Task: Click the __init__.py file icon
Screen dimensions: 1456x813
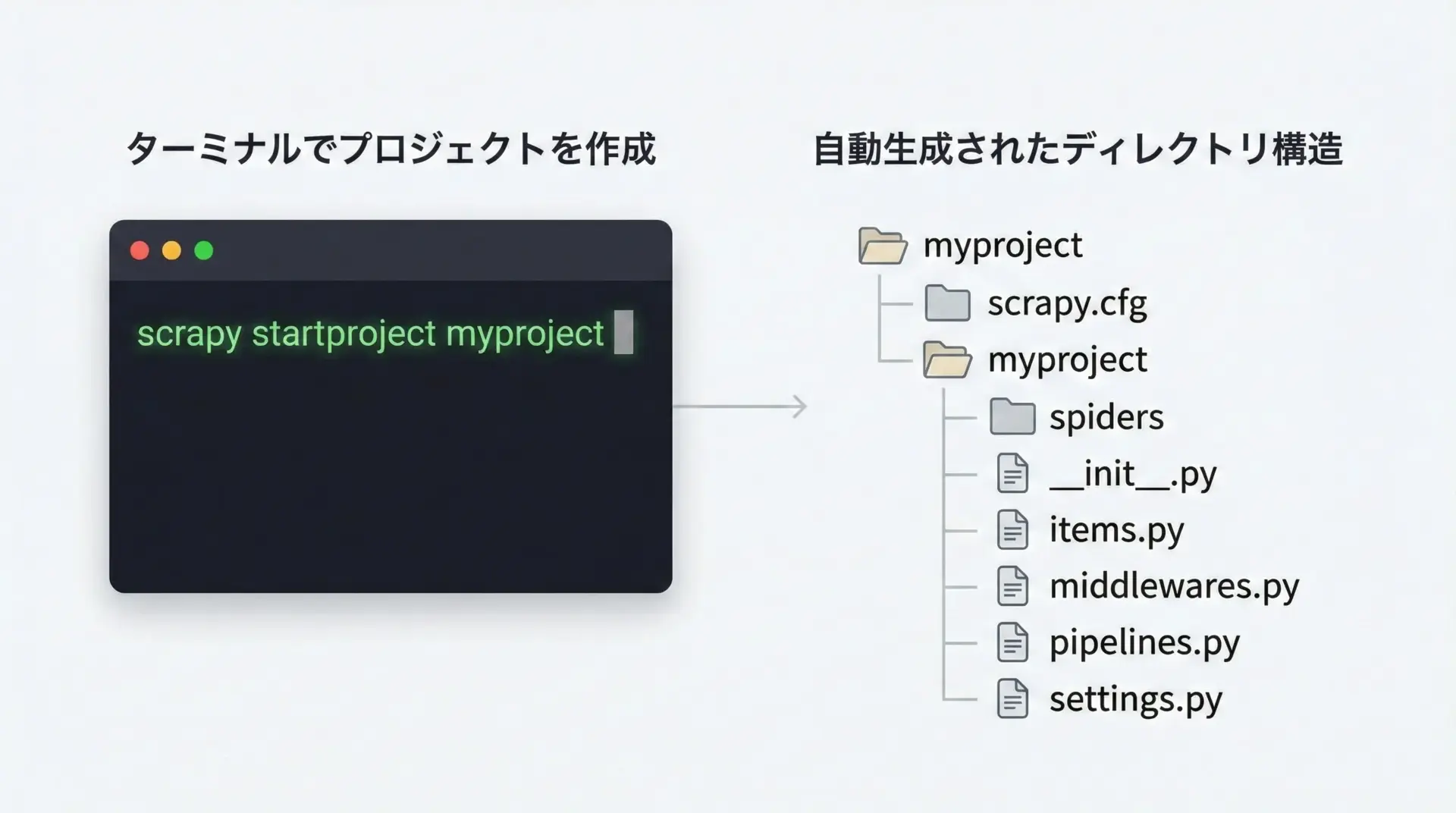Action: click(1012, 473)
